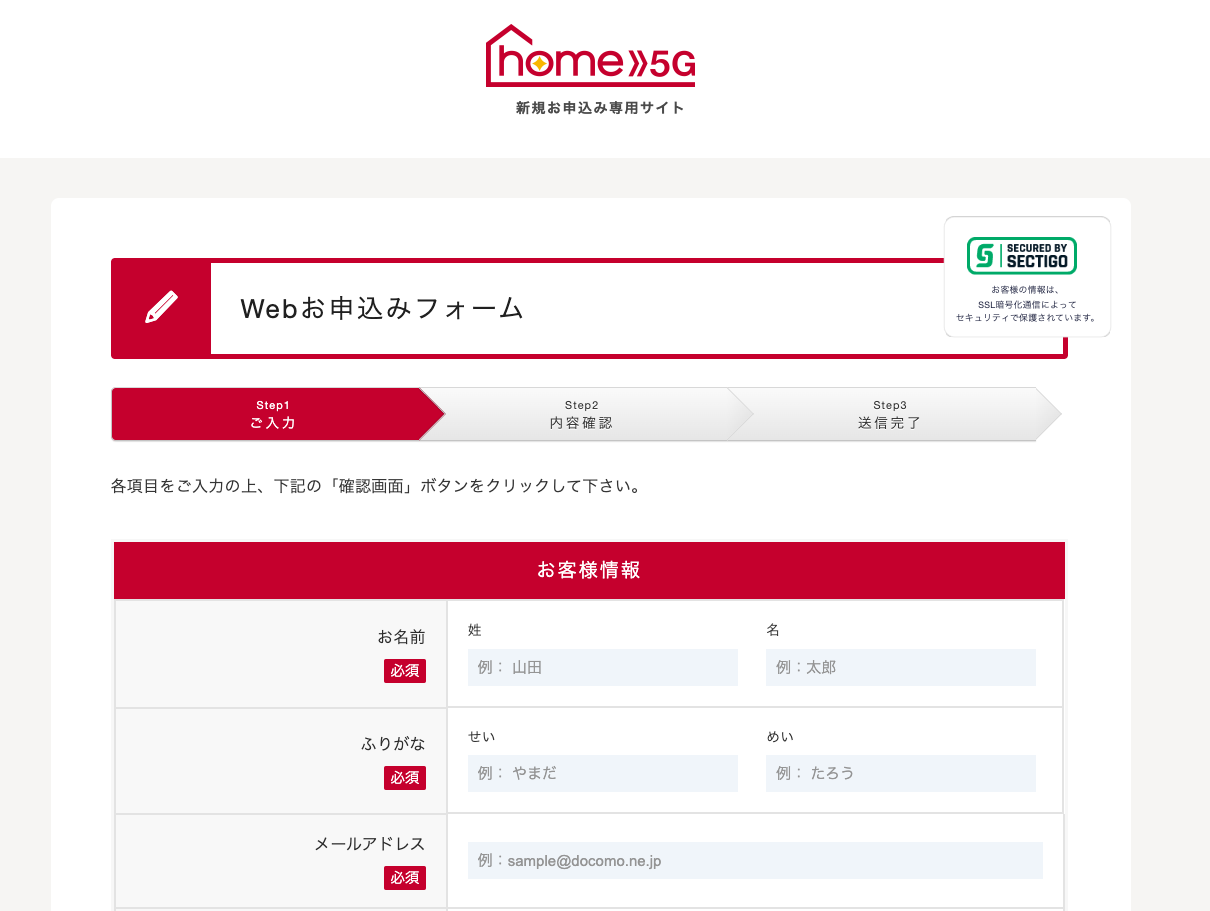
Task: Click the SSL暗号化通信 security notice text
Action: (x=1027, y=304)
